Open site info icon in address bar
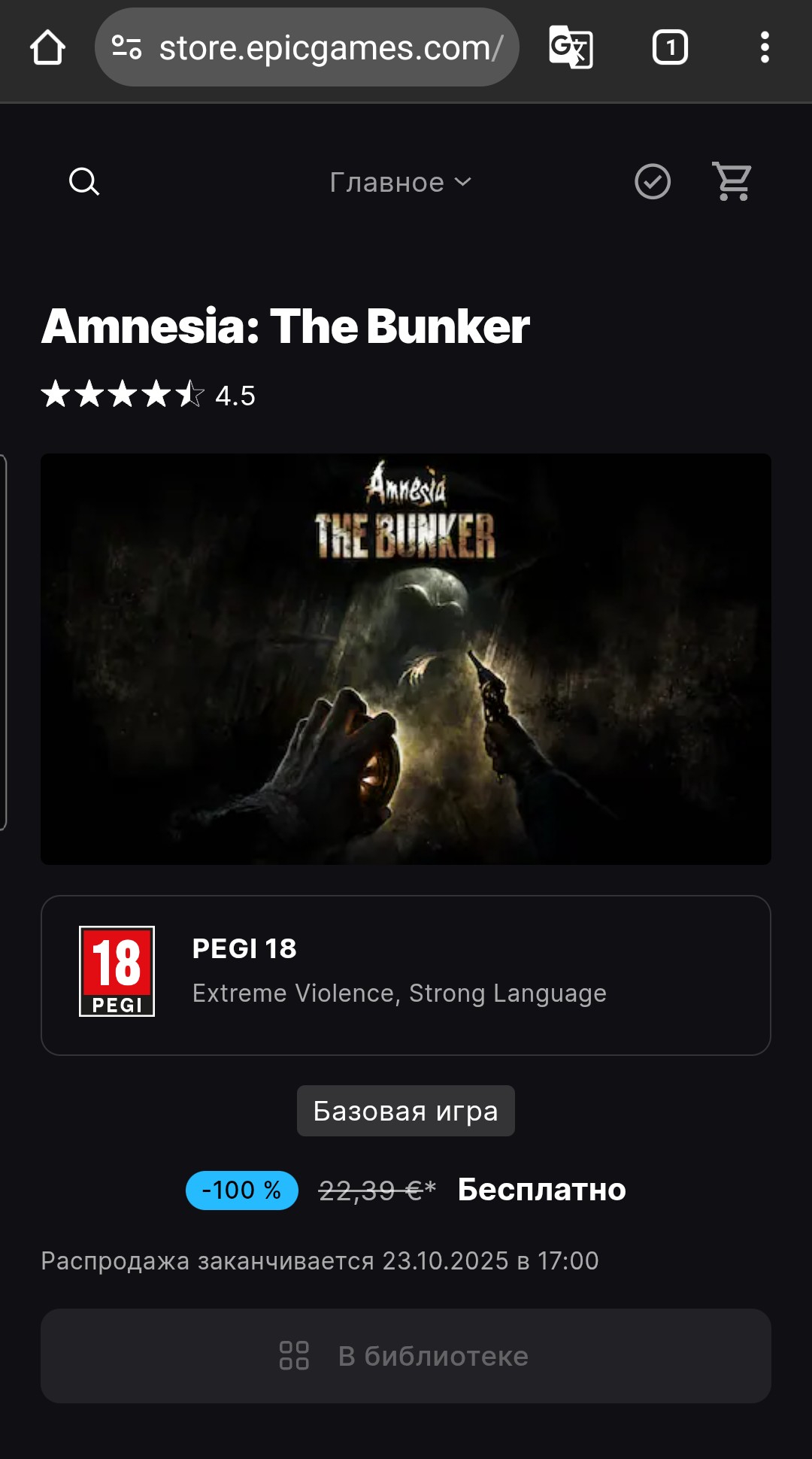The height and width of the screenshot is (1459, 812). tap(126, 47)
